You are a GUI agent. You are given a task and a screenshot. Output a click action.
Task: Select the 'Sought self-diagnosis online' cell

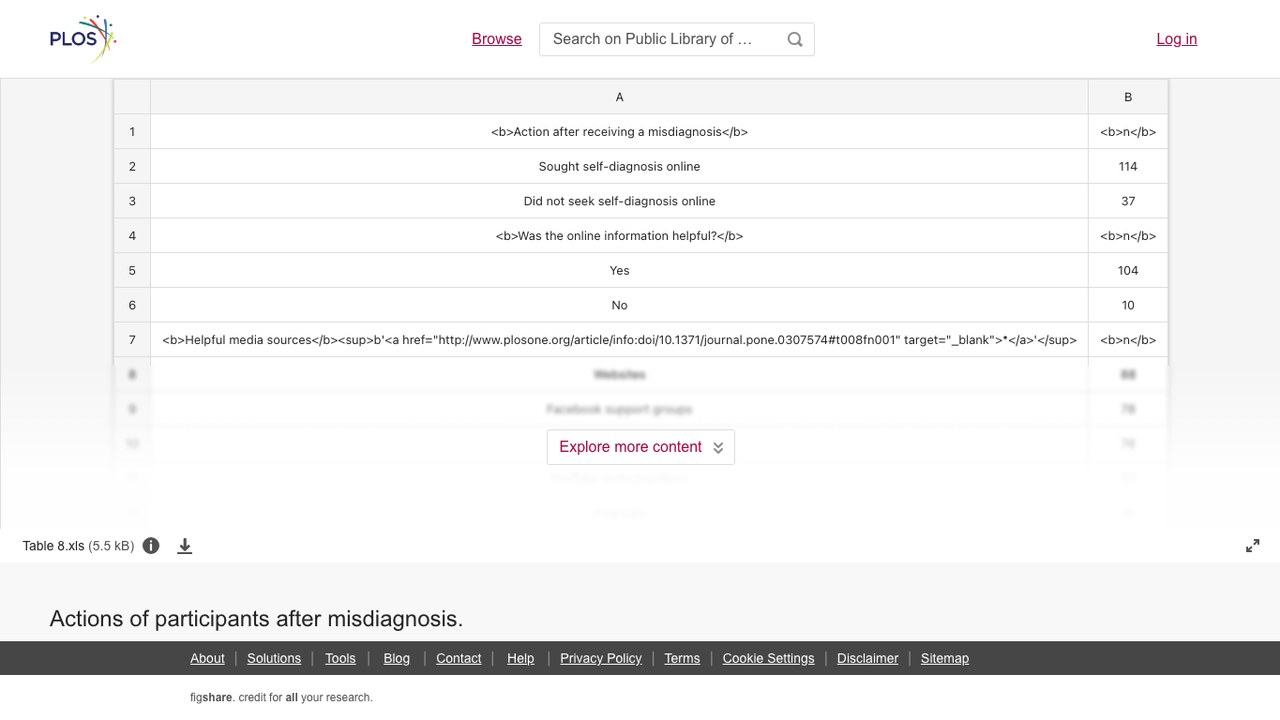coord(619,166)
